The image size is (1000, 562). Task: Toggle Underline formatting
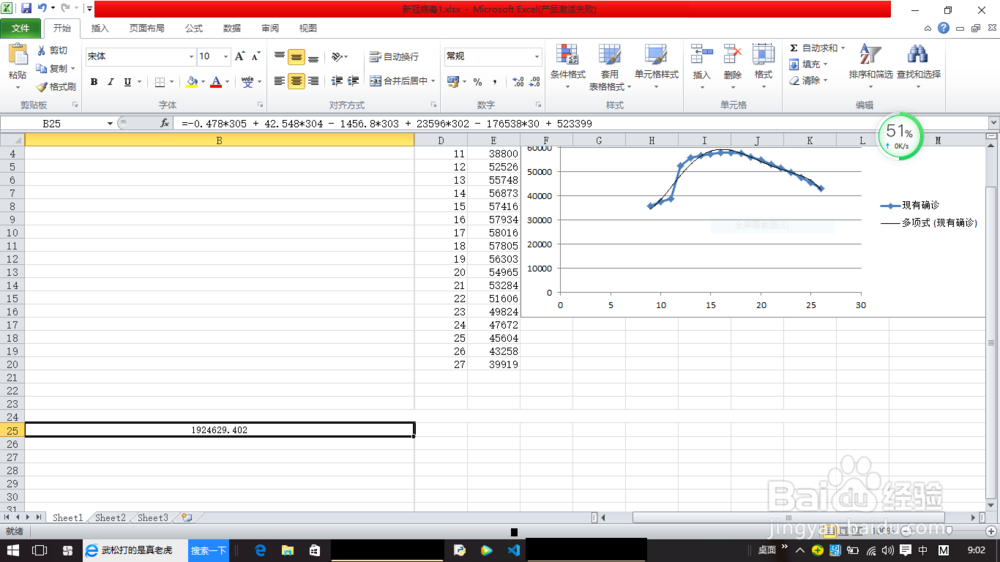[x=128, y=82]
